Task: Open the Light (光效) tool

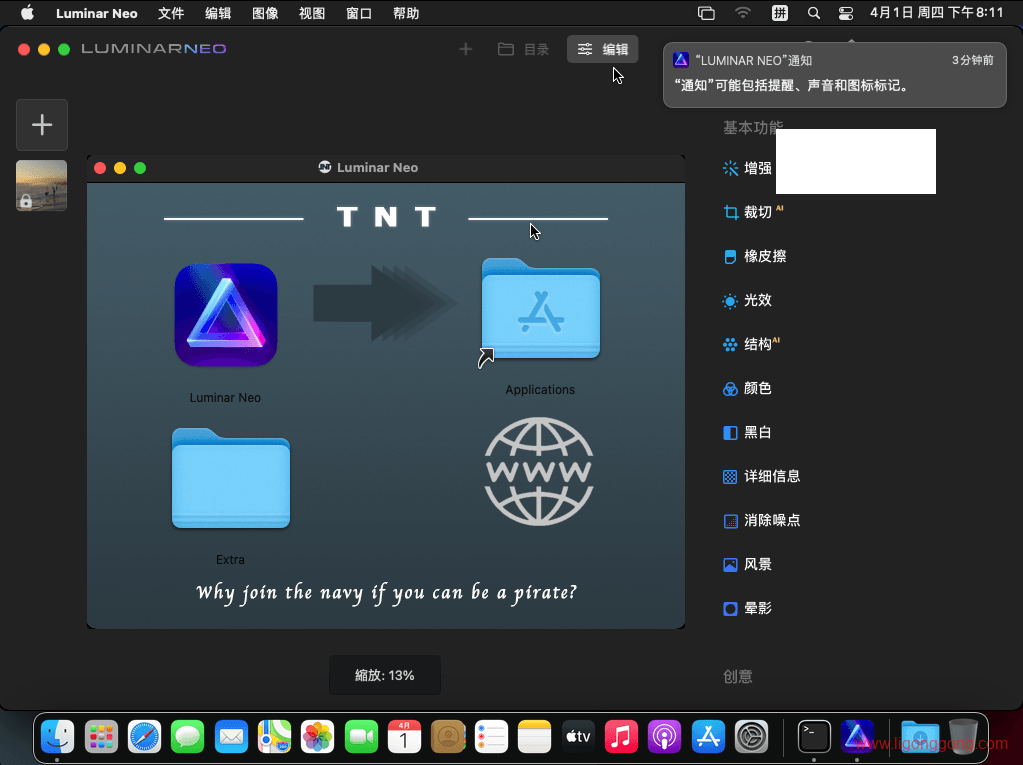Action: (748, 300)
